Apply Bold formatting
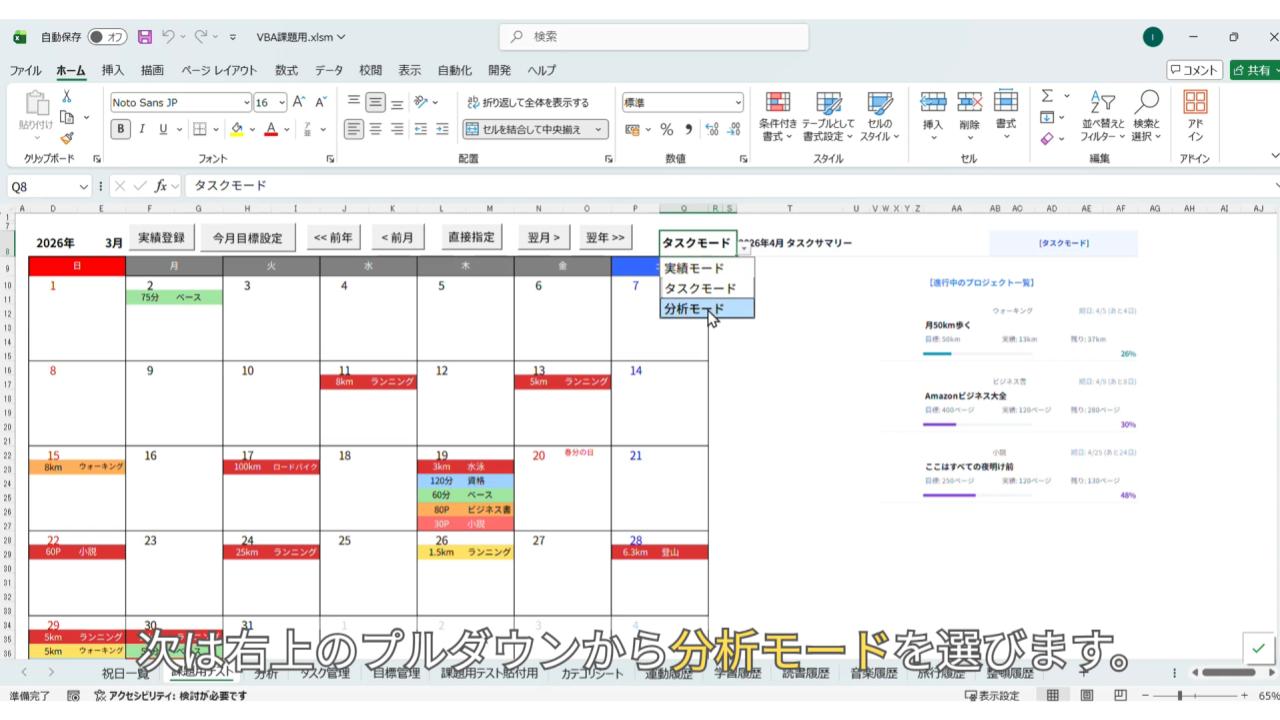The width and height of the screenshot is (1280, 720). pyautogui.click(x=121, y=129)
